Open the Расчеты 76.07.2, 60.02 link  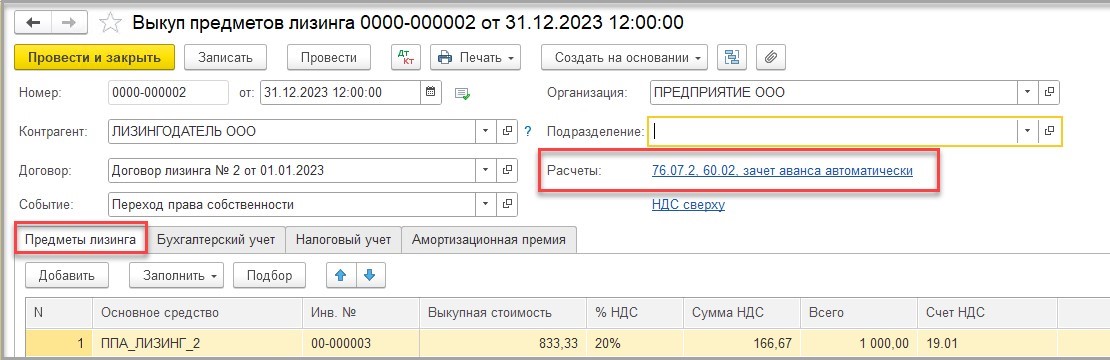tap(782, 170)
